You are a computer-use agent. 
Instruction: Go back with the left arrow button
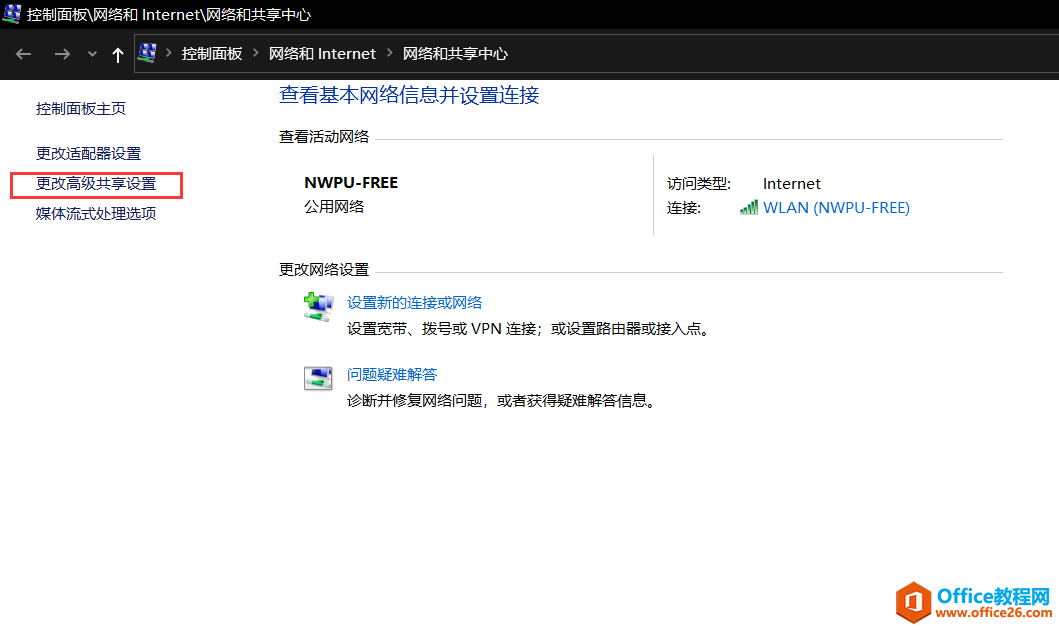pos(24,54)
